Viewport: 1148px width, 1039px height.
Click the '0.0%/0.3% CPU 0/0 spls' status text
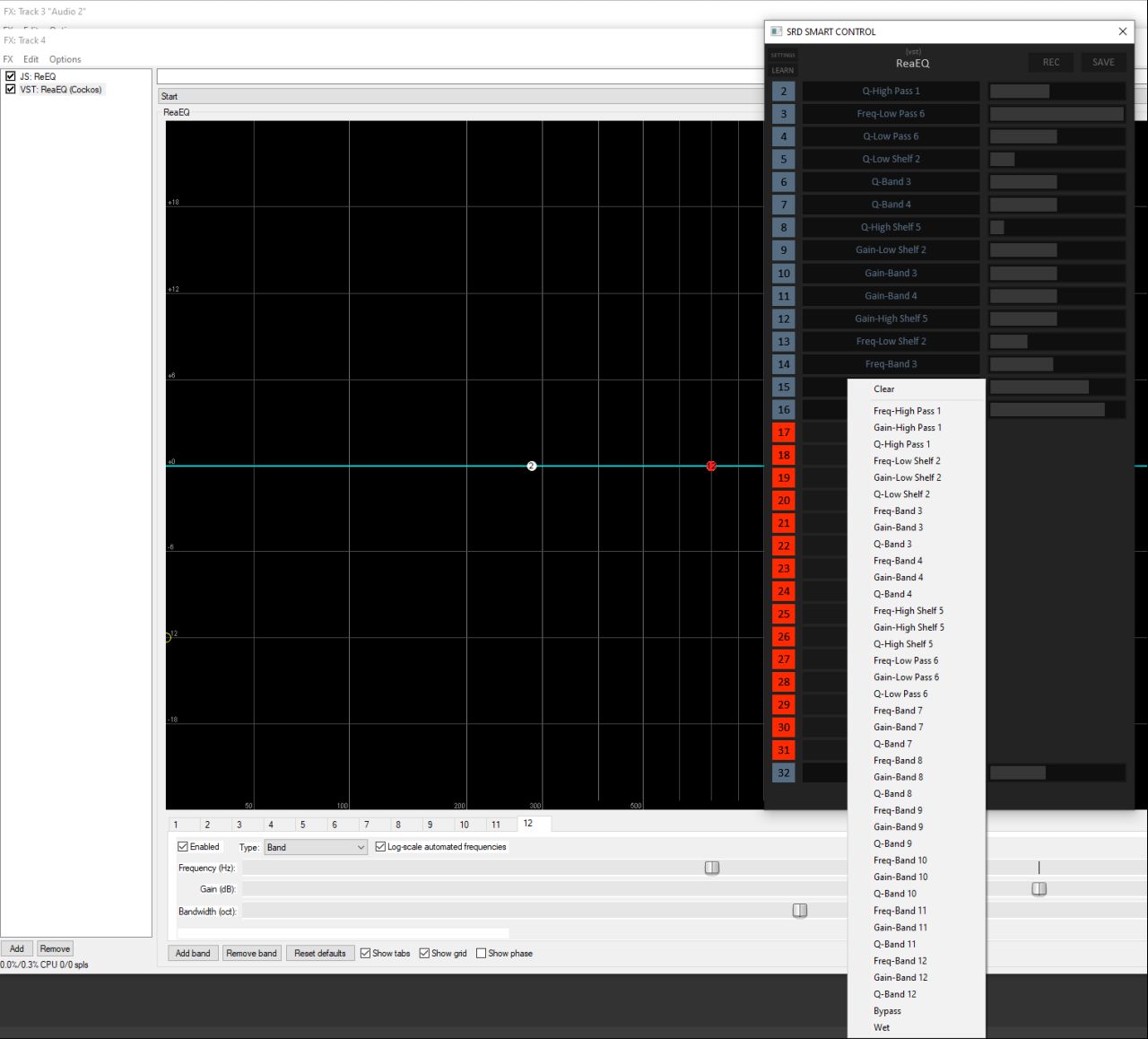point(45,965)
